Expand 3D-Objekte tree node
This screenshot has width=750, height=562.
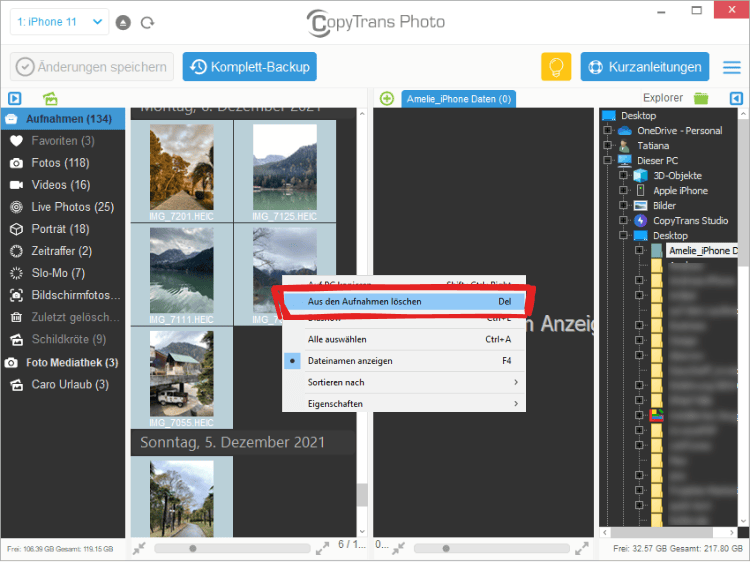[623, 175]
